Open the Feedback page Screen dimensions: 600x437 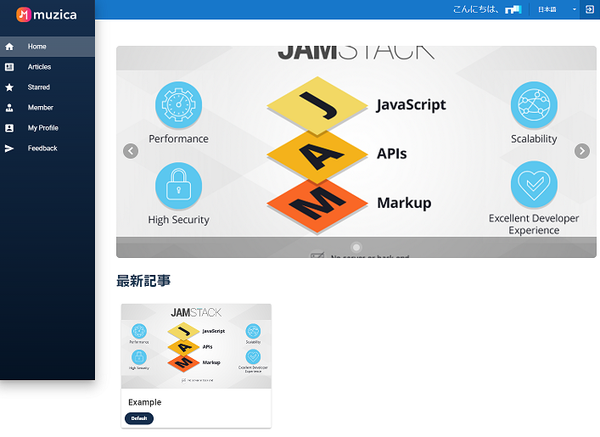tap(47, 148)
